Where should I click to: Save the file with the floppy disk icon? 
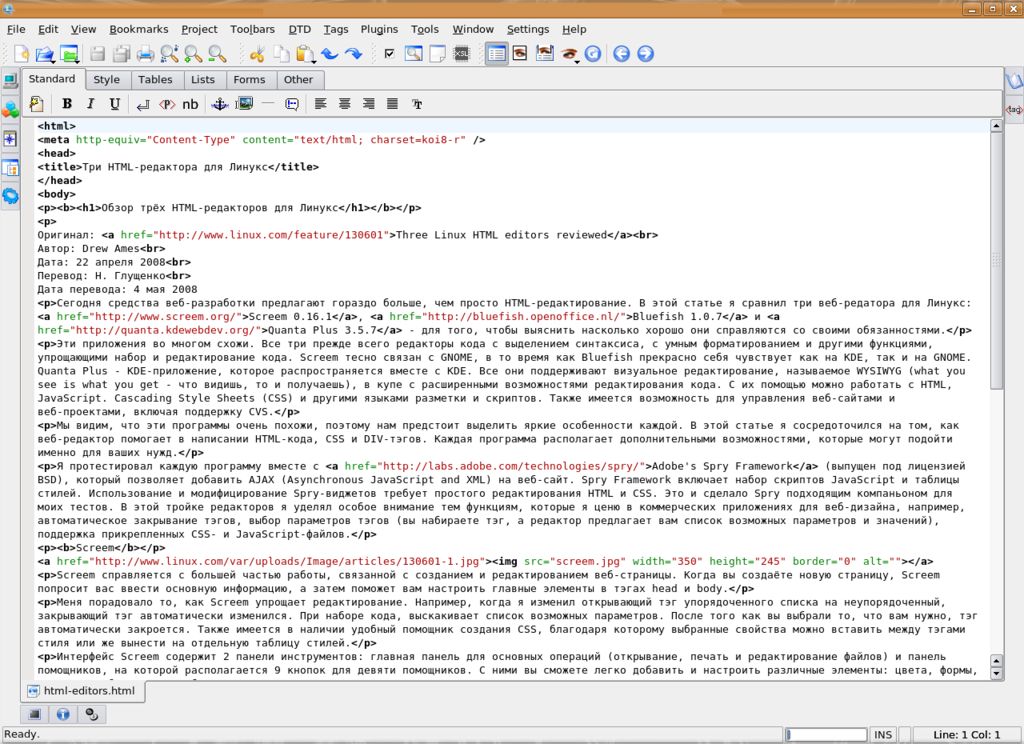click(x=97, y=54)
